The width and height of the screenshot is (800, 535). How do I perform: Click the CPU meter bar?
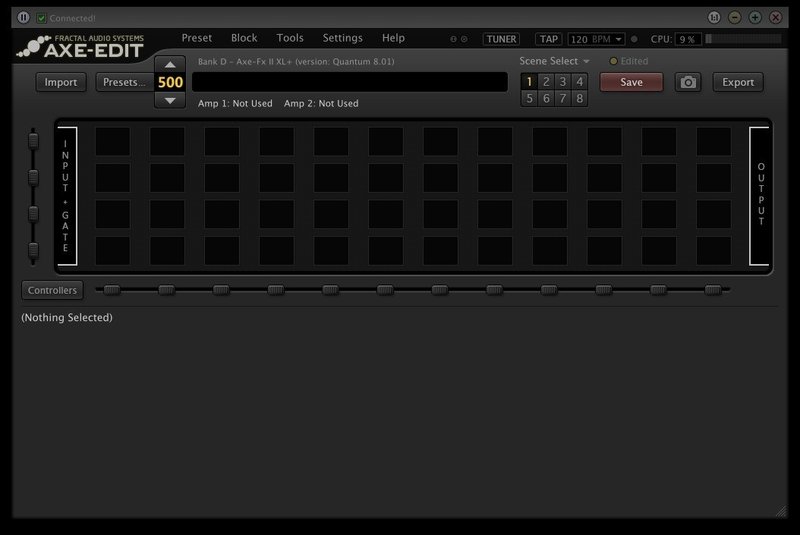(743, 39)
